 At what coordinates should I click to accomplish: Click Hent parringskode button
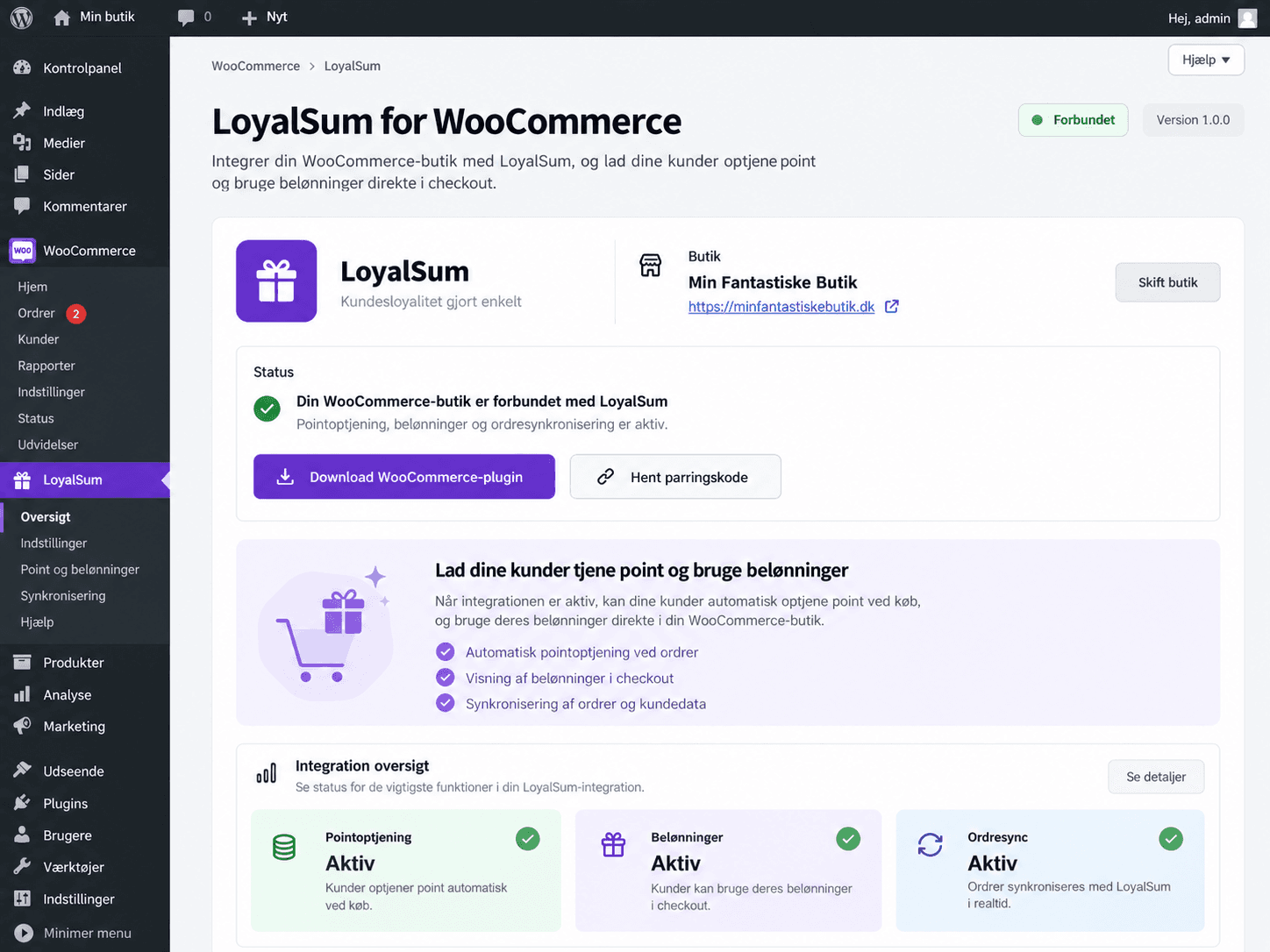pos(675,477)
